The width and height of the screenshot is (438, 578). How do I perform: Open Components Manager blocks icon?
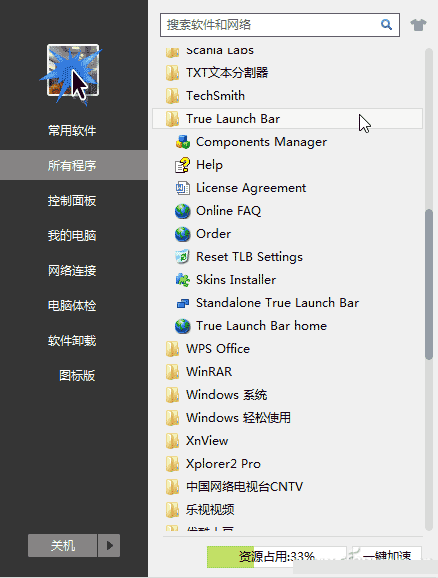click(x=182, y=142)
